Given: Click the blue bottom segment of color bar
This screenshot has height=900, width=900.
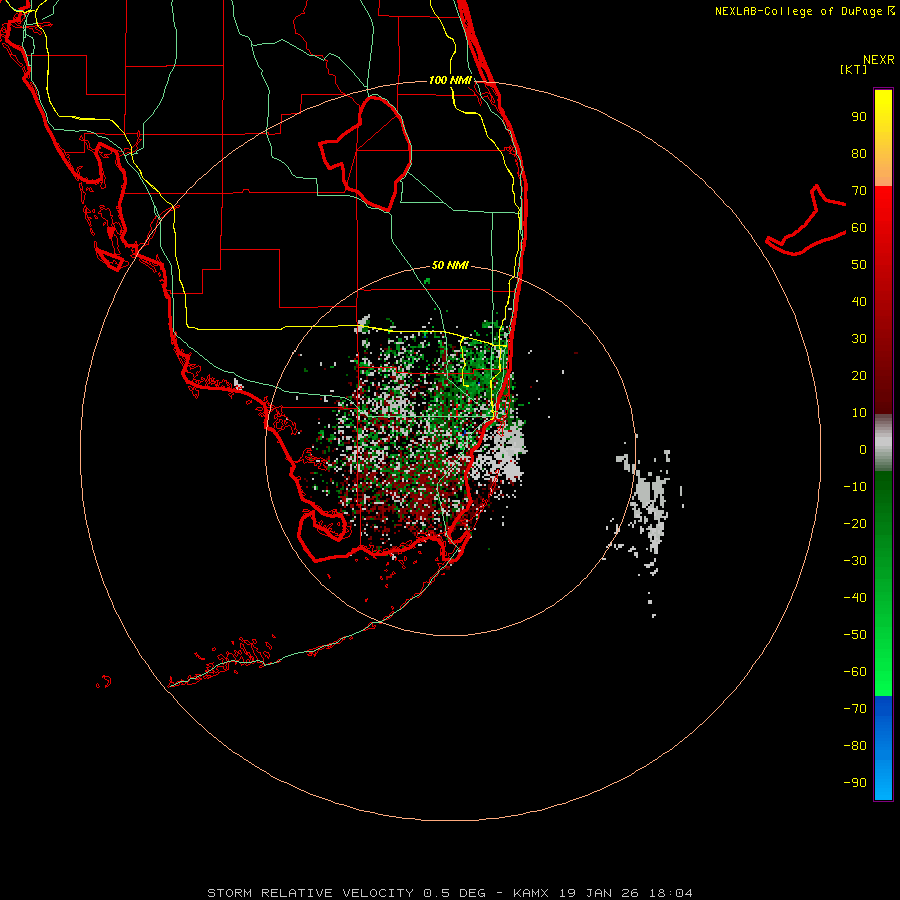Looking at the screenshot, I should (883, 748).
